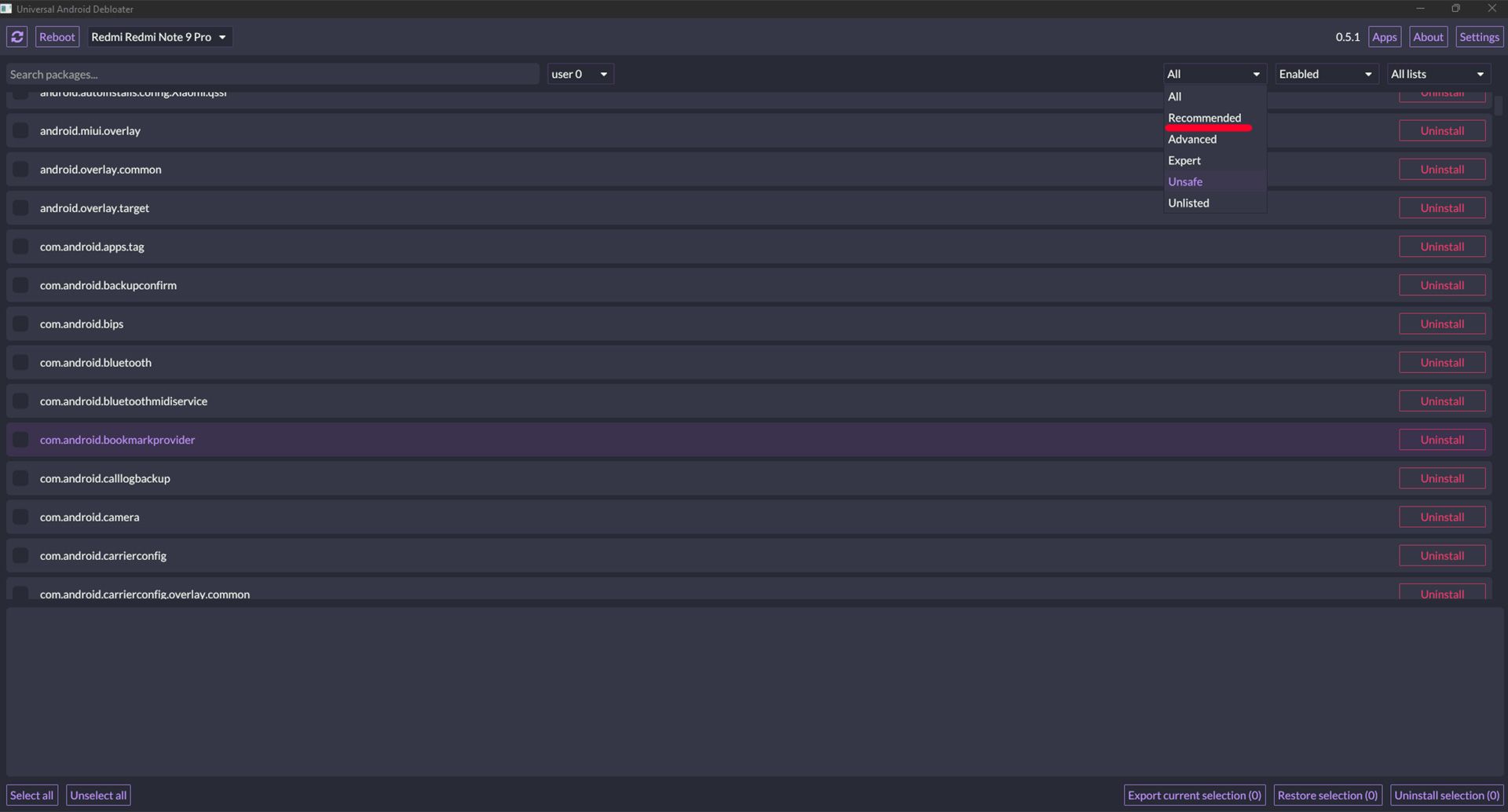Uninstall com.android.bookmarkprovider
The height and width of the screenshot is (812, 1508).
tap(1442, 439)
